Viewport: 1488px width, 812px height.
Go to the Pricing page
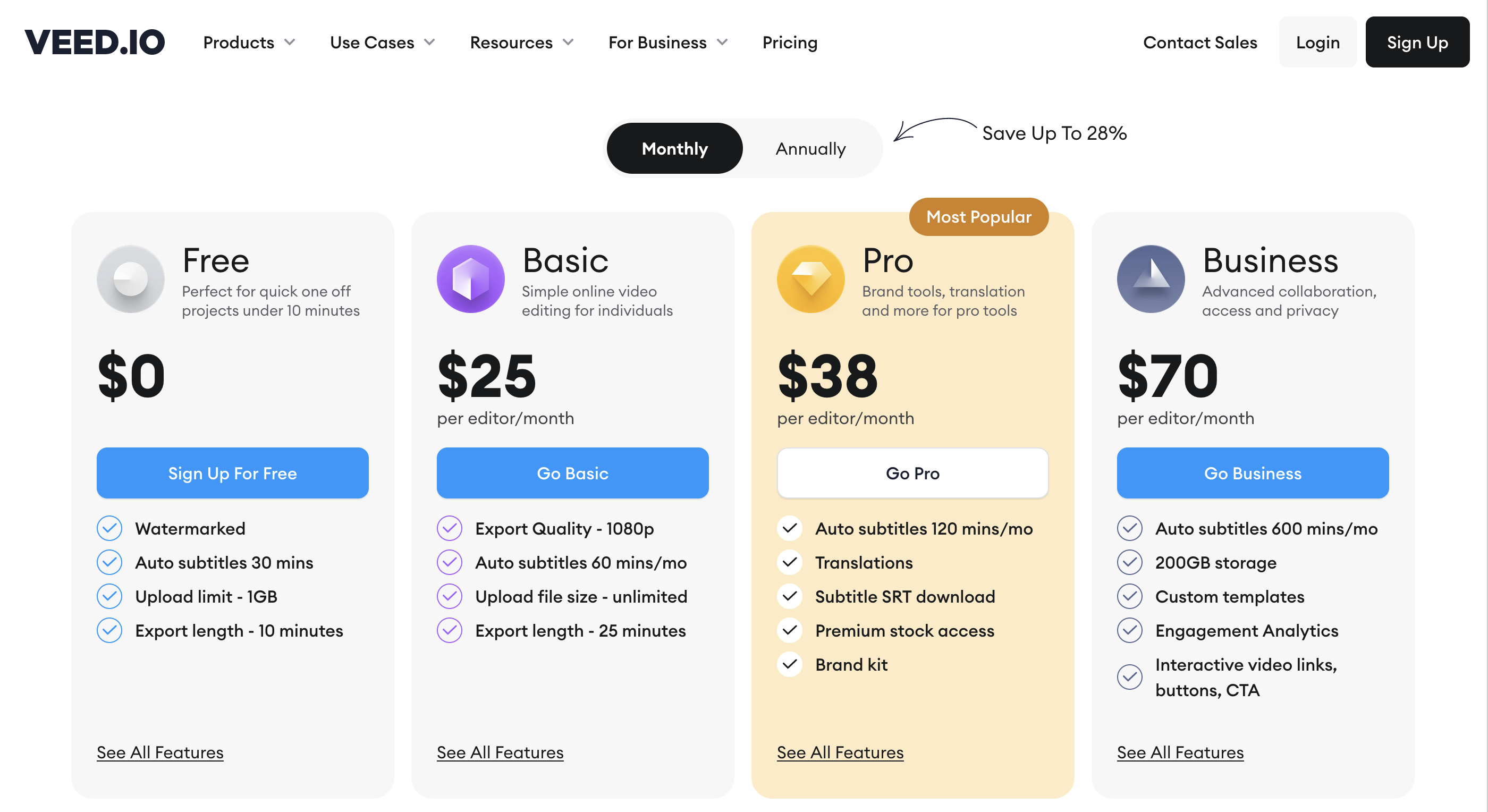click(x=790, y=42)
